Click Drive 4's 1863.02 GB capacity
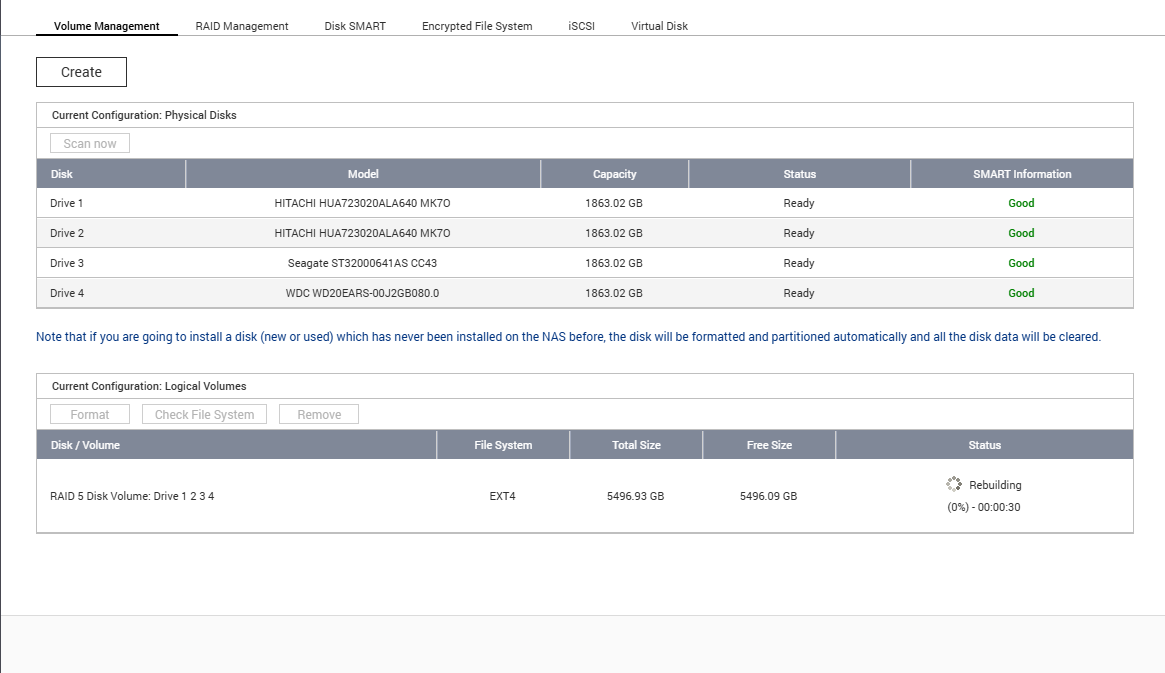1165x673 pixels. click(614, 293)
